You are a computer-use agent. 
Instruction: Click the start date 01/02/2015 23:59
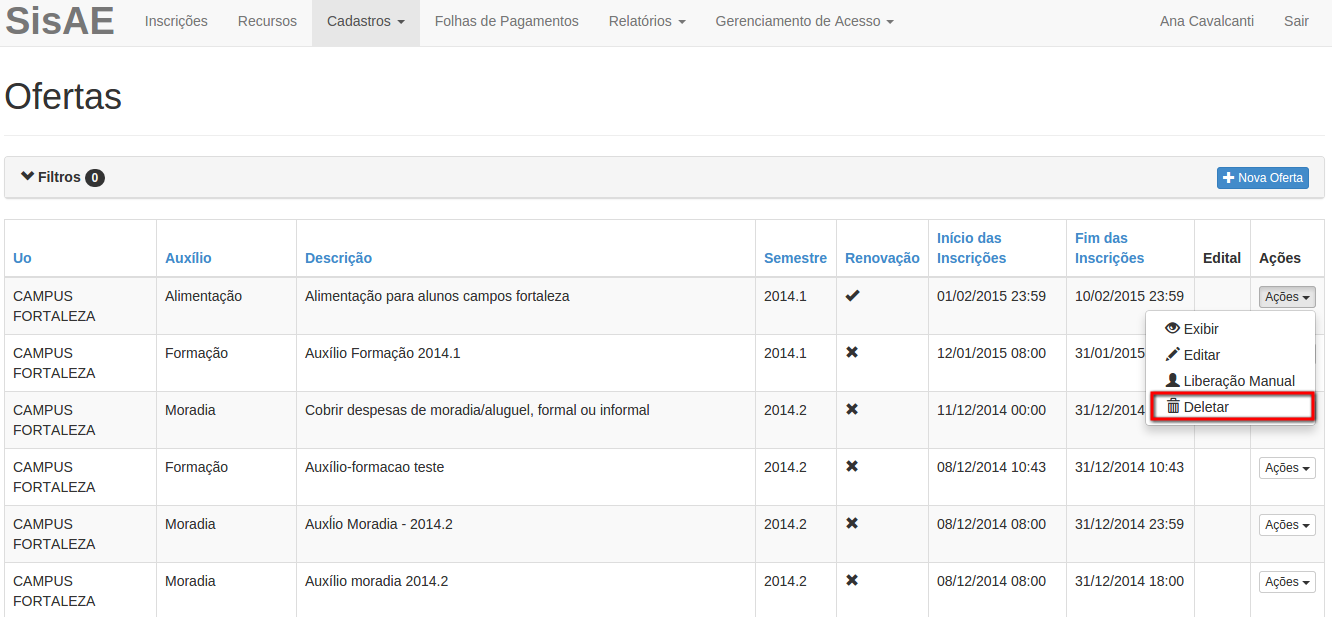(x=991, y=296)
